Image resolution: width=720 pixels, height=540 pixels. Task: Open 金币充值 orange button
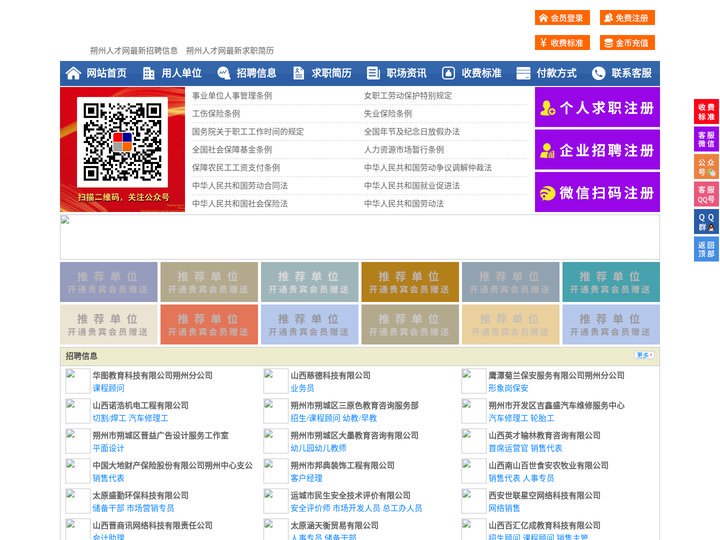click(627, 43)
